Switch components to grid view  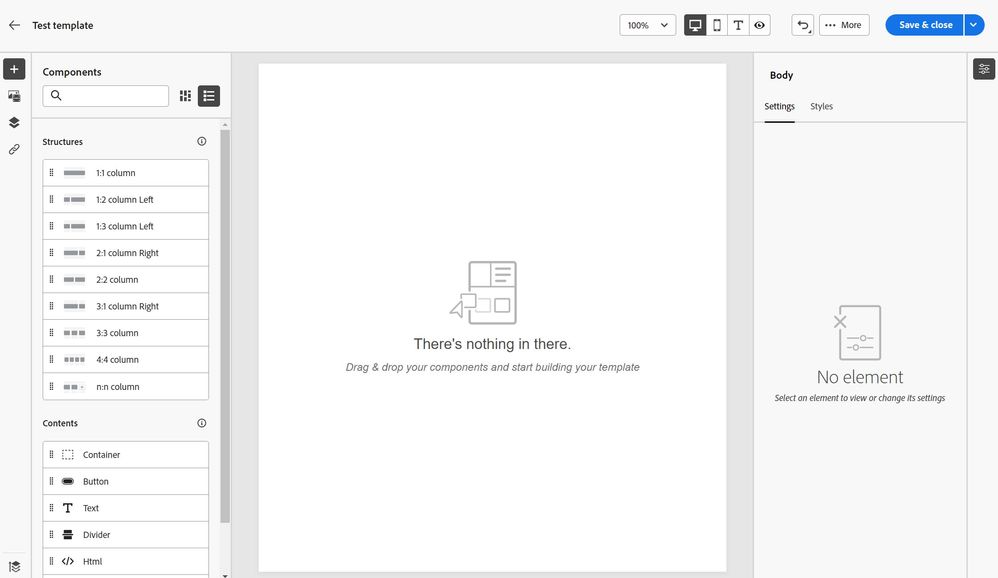tap(185, 96)
